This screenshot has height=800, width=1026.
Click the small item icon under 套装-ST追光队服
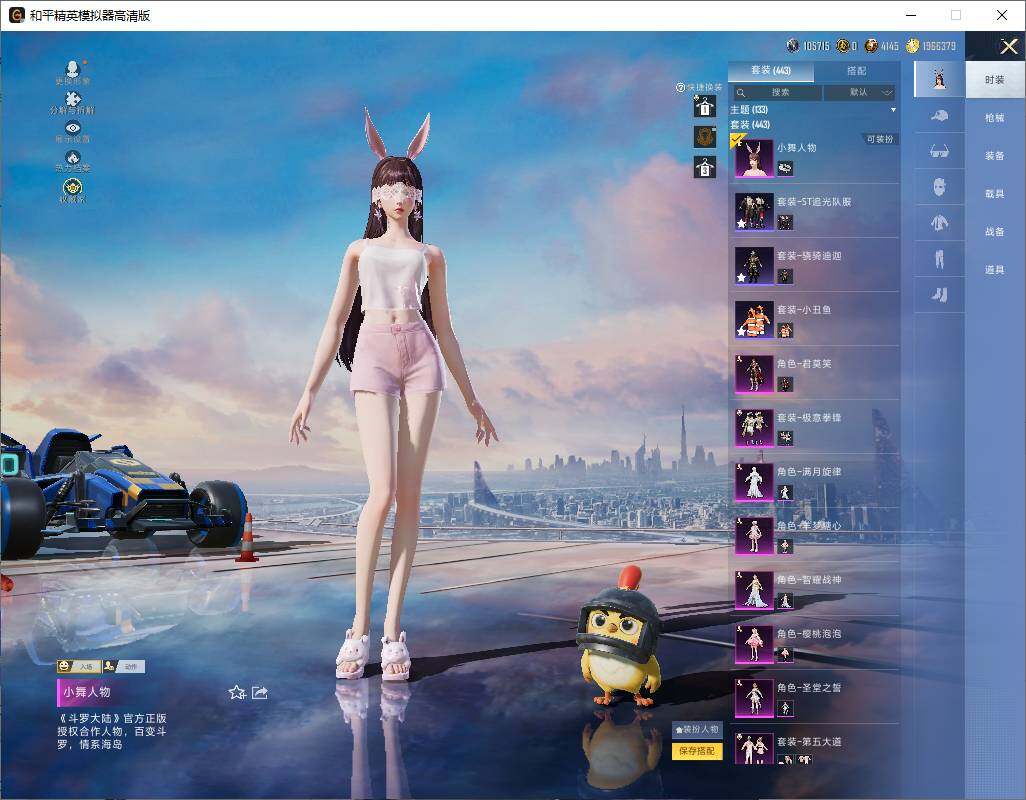[785, 222]
